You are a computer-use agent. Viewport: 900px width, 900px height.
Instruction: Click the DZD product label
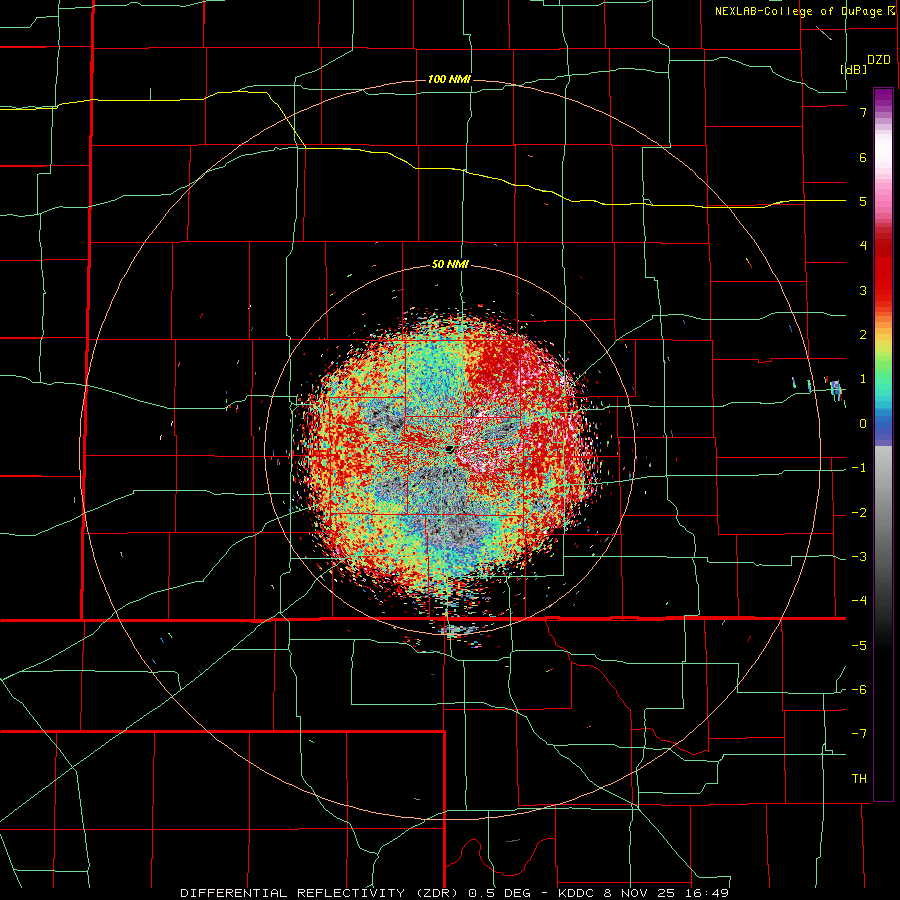[x=878, y=60]
